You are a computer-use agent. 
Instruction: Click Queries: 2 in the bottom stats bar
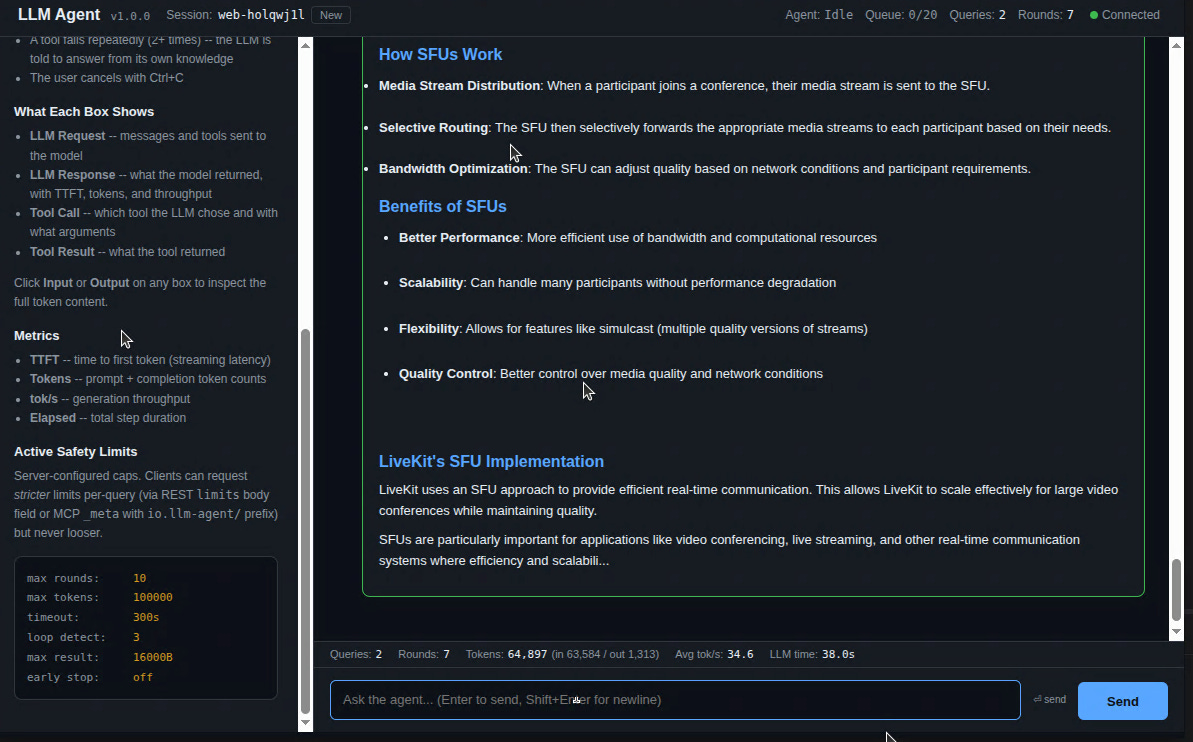coord(356,654)
